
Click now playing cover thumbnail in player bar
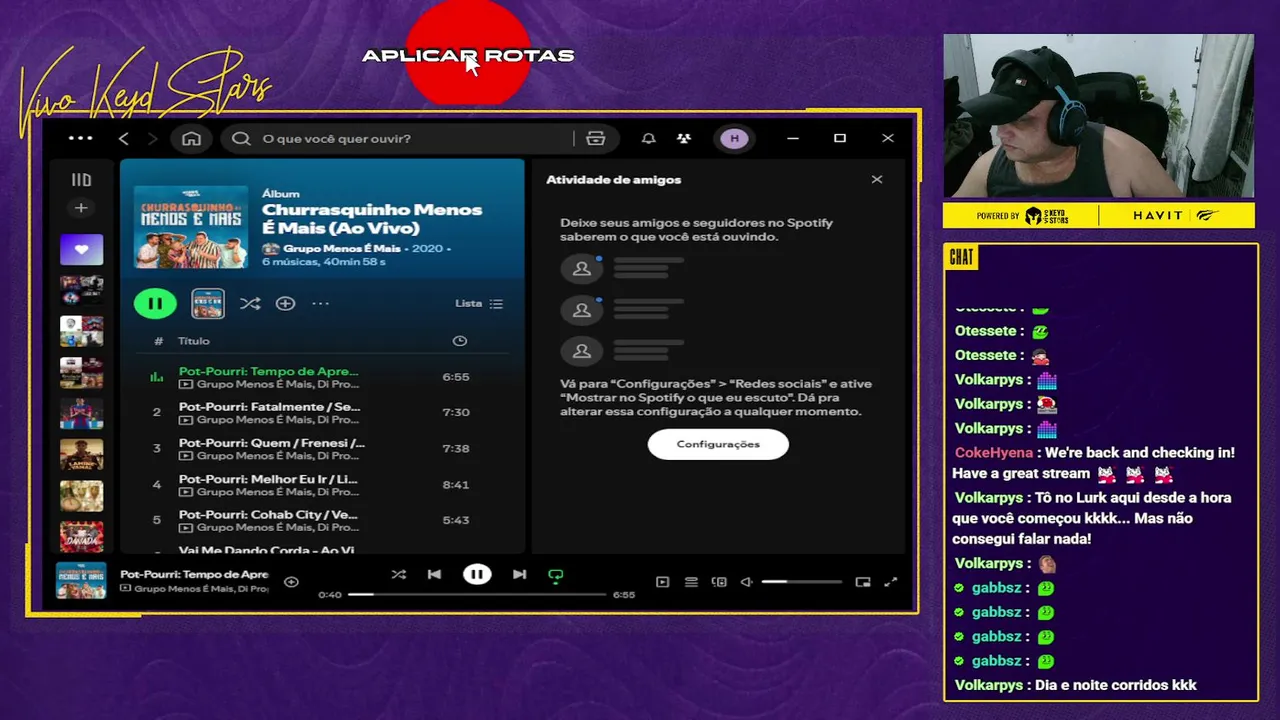(81, 581)
